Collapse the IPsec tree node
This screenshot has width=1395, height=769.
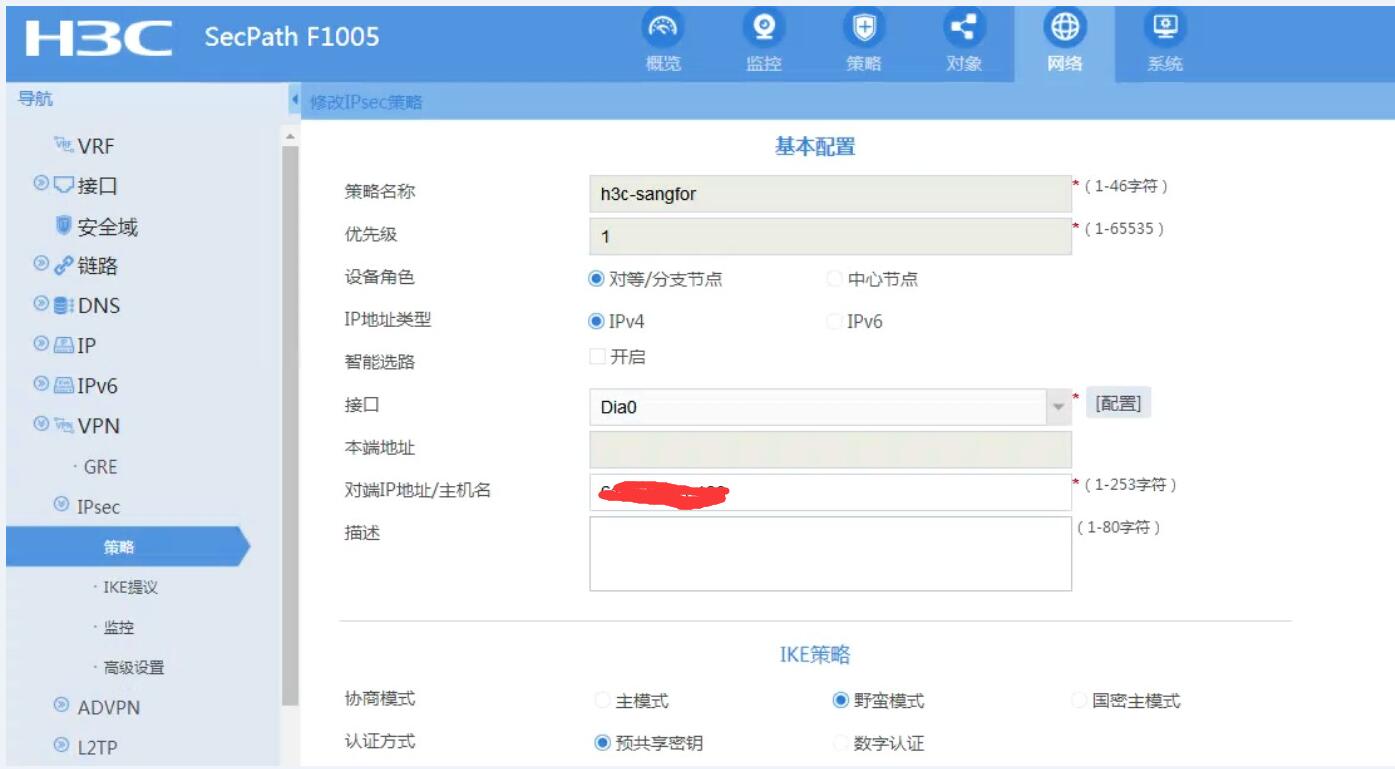pyautogui.click(x=61, y=505)
